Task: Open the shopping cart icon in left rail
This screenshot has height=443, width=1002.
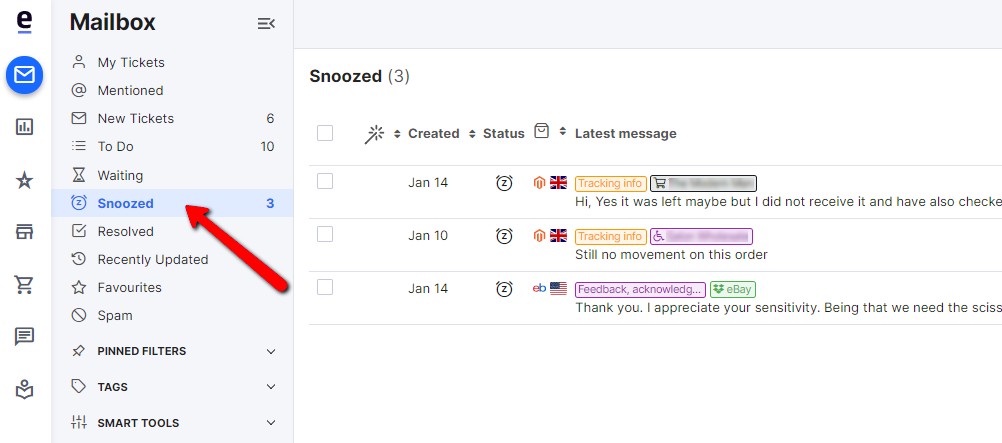Action: [24, 284]
